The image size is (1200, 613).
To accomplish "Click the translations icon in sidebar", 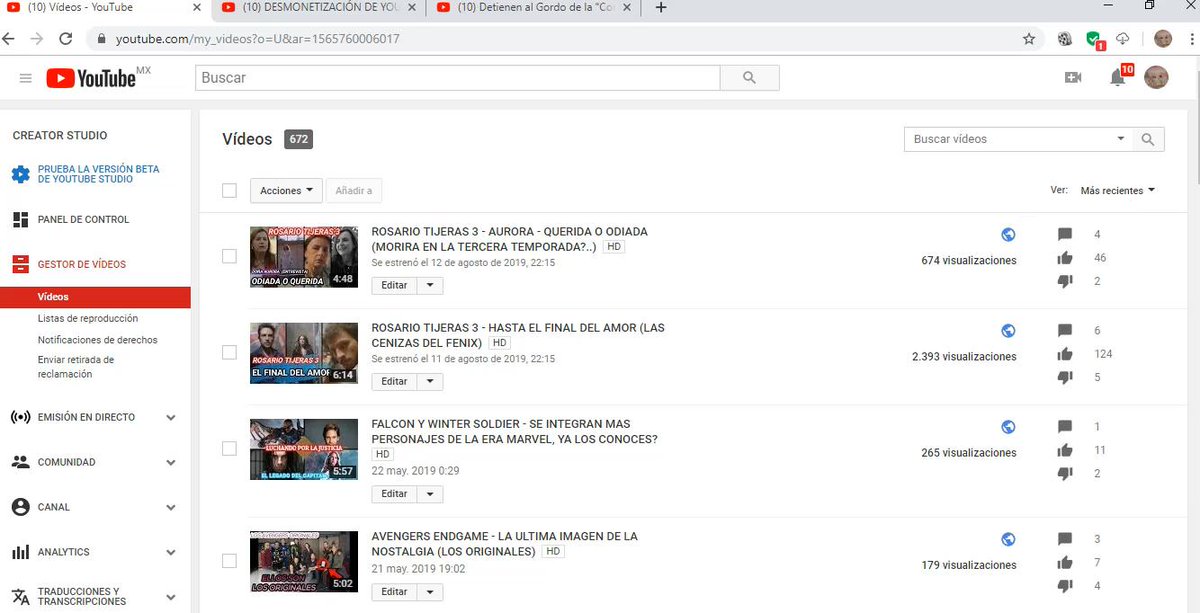I will (x=20, y=596).
